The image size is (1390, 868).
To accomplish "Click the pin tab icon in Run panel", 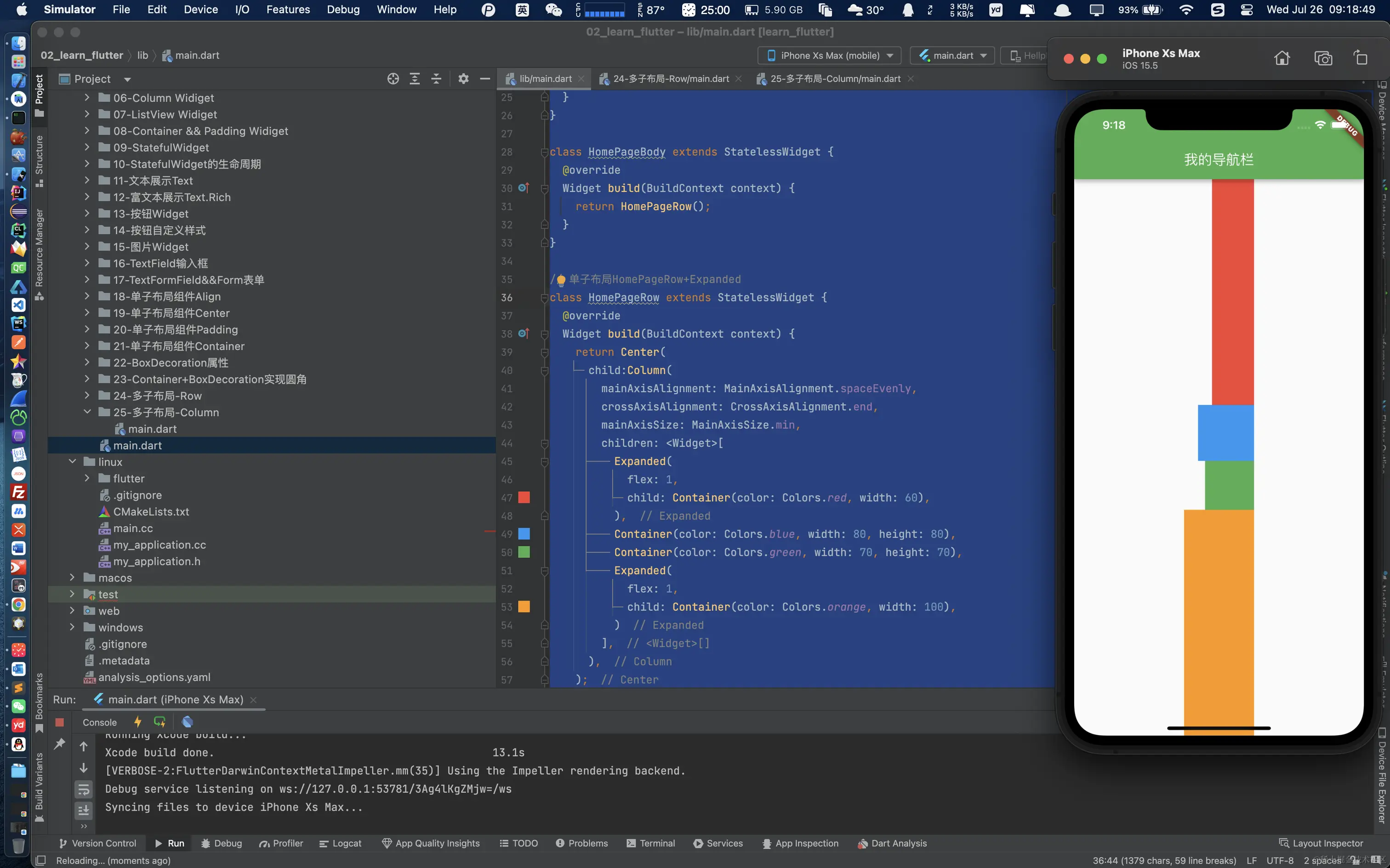I will click(59, 744).
